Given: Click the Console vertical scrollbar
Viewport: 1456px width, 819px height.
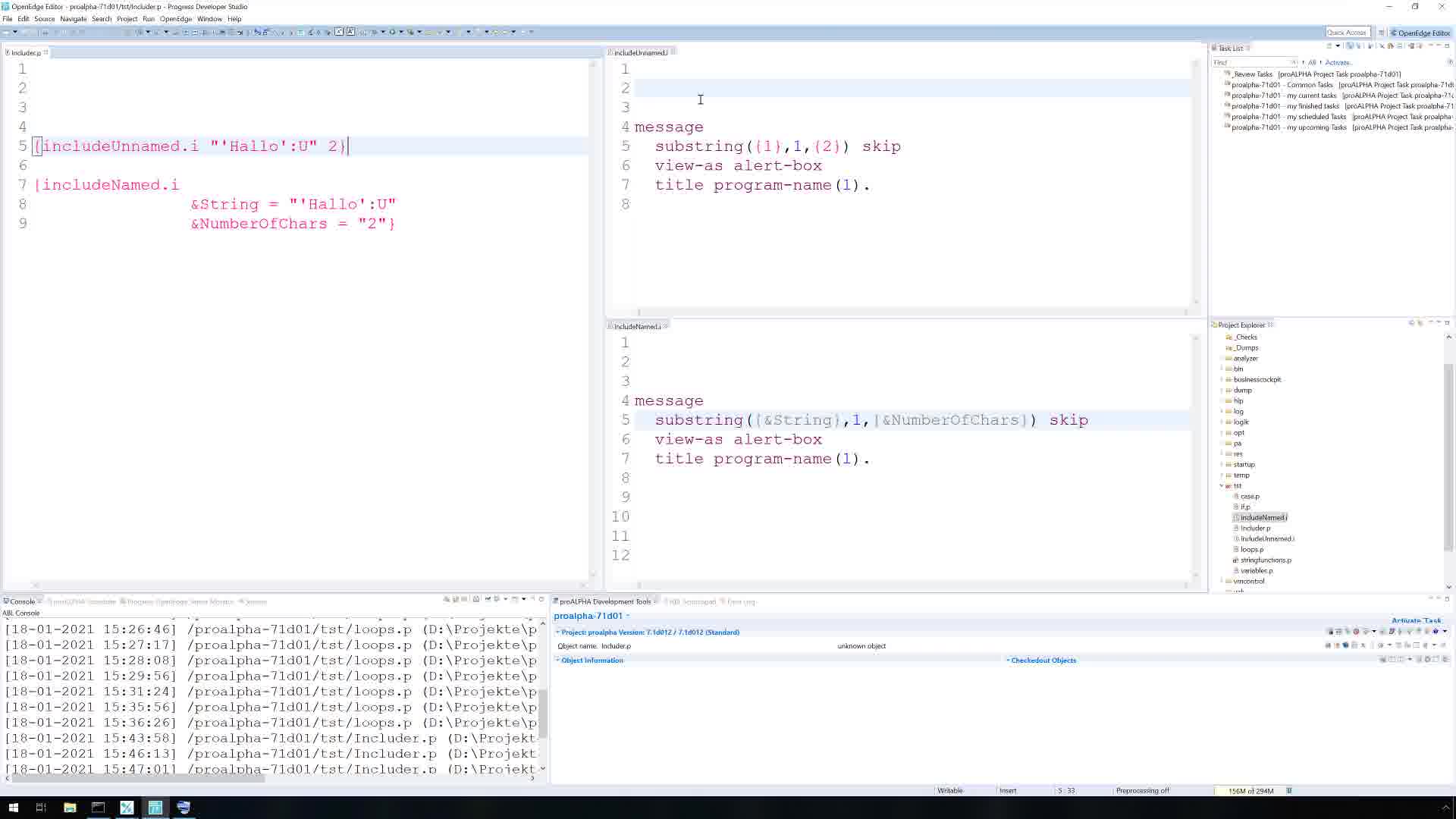Looking at the screenshot, I should 543,713.
